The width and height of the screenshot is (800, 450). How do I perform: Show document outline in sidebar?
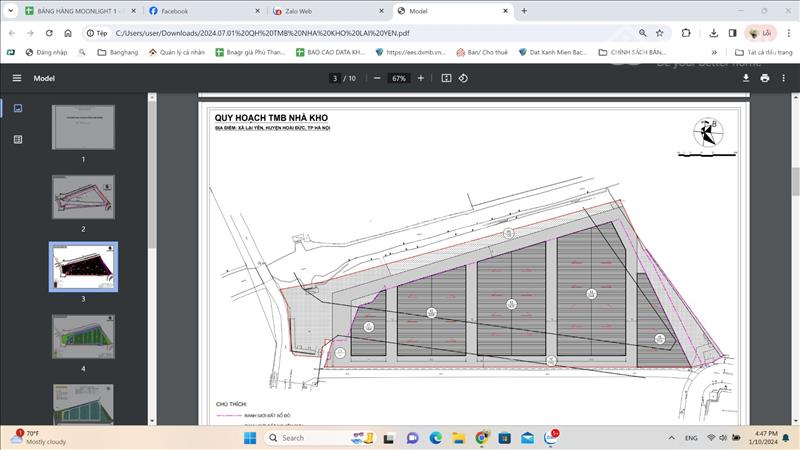[x=18, y=139]
